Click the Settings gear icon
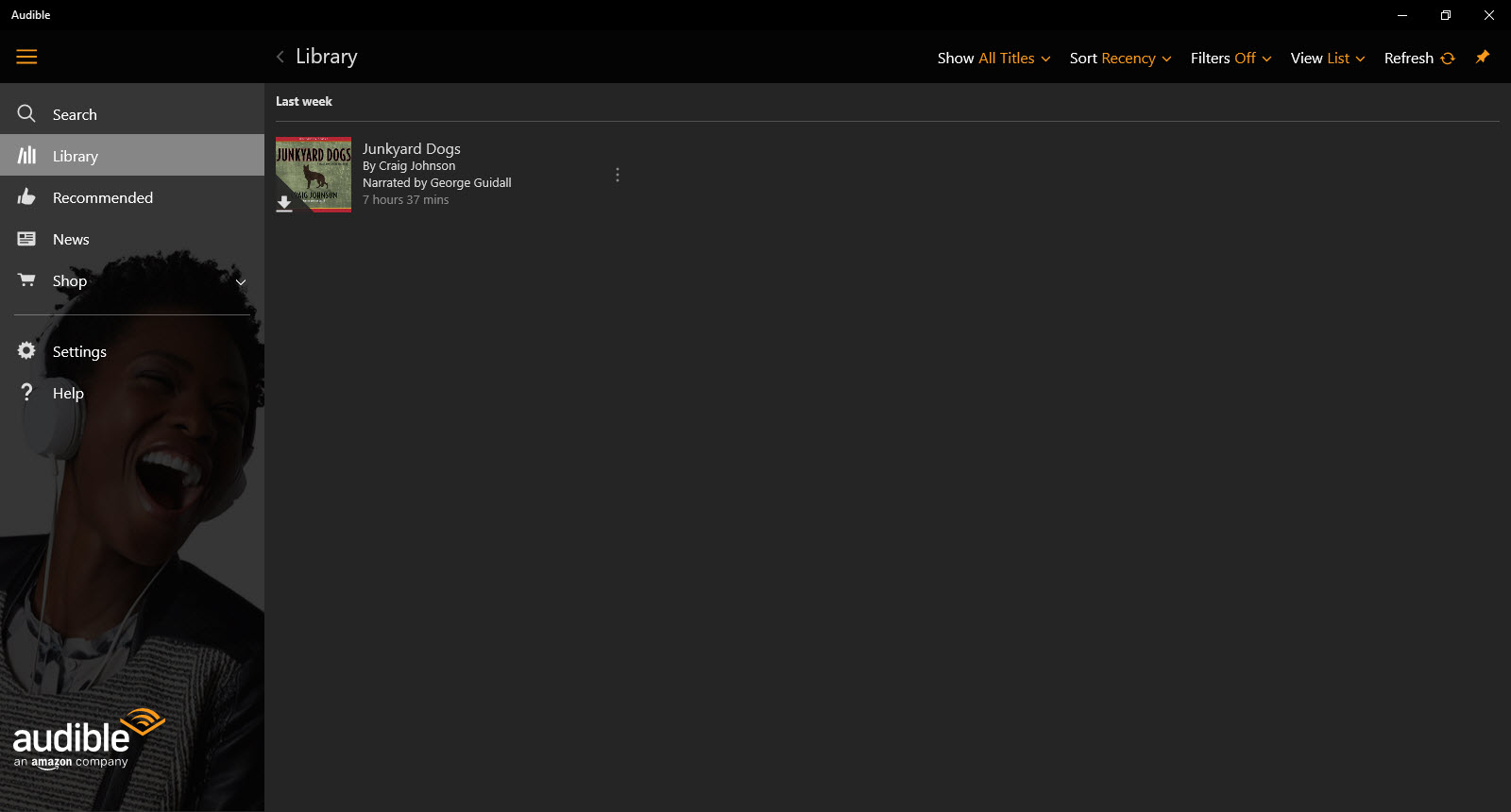 coord(26,351)
